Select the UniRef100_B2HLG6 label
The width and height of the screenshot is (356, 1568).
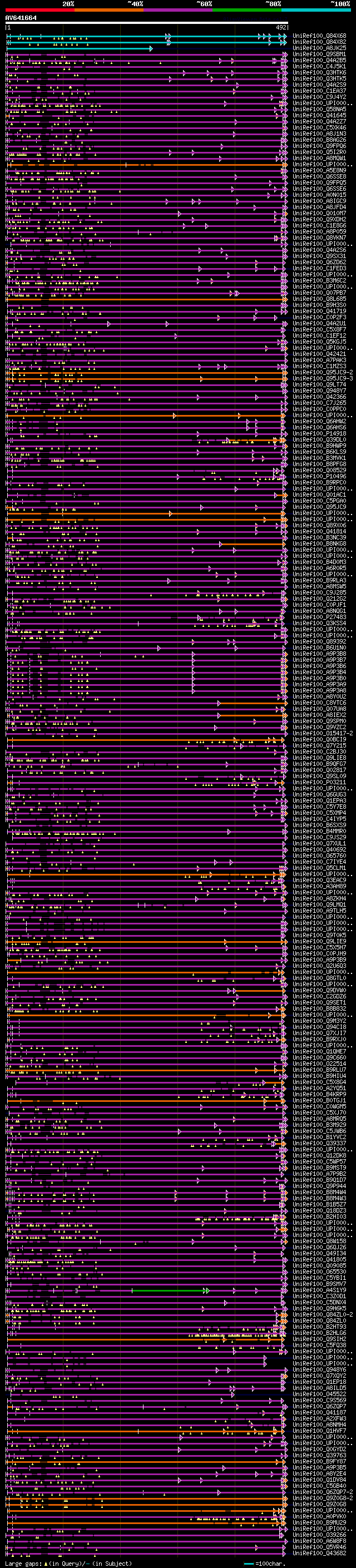pyautogui.click(x=319, y=1332)
